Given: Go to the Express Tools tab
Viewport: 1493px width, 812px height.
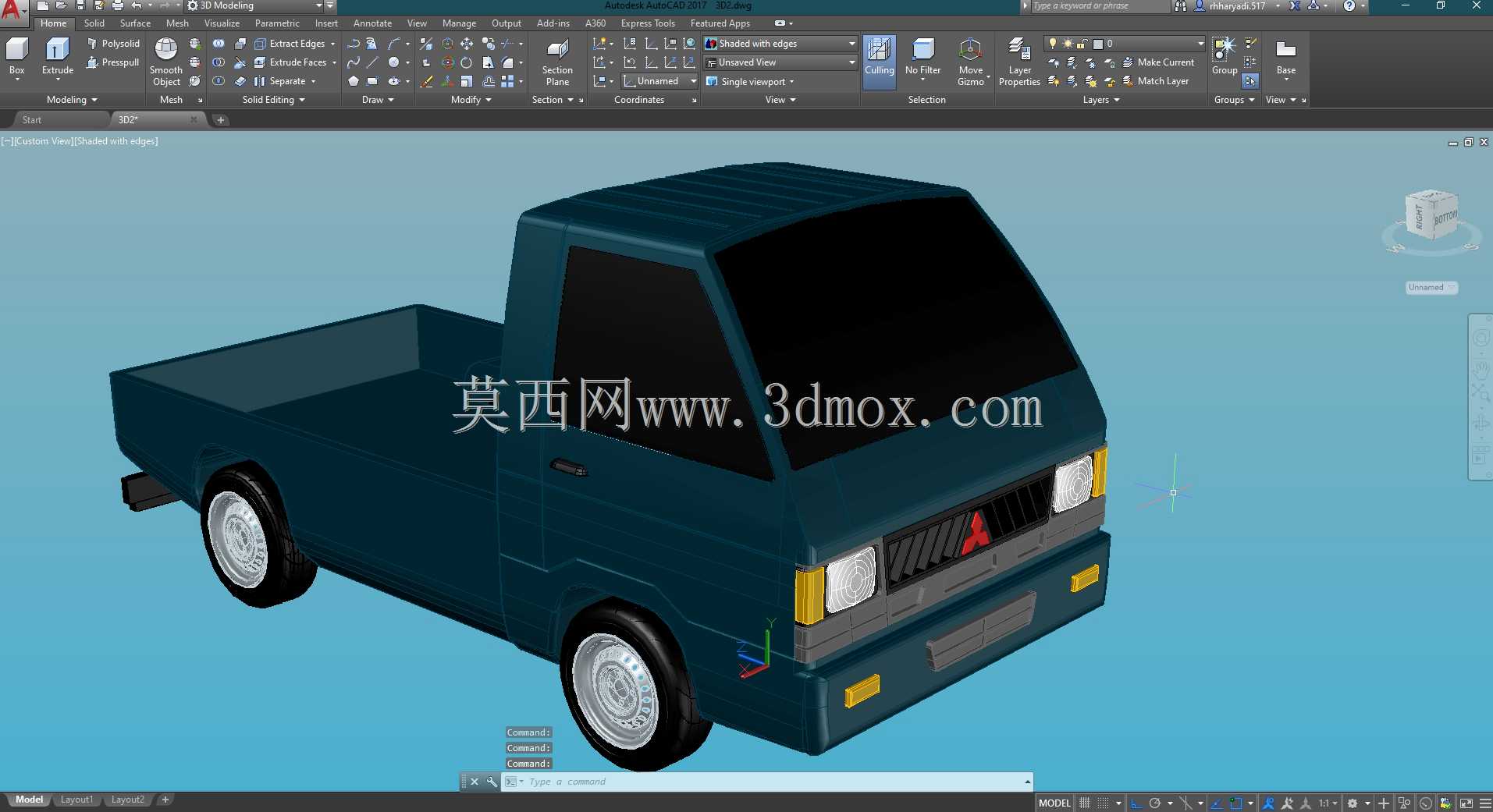Looking at the screenshot, I should click(x=648, y=23).
